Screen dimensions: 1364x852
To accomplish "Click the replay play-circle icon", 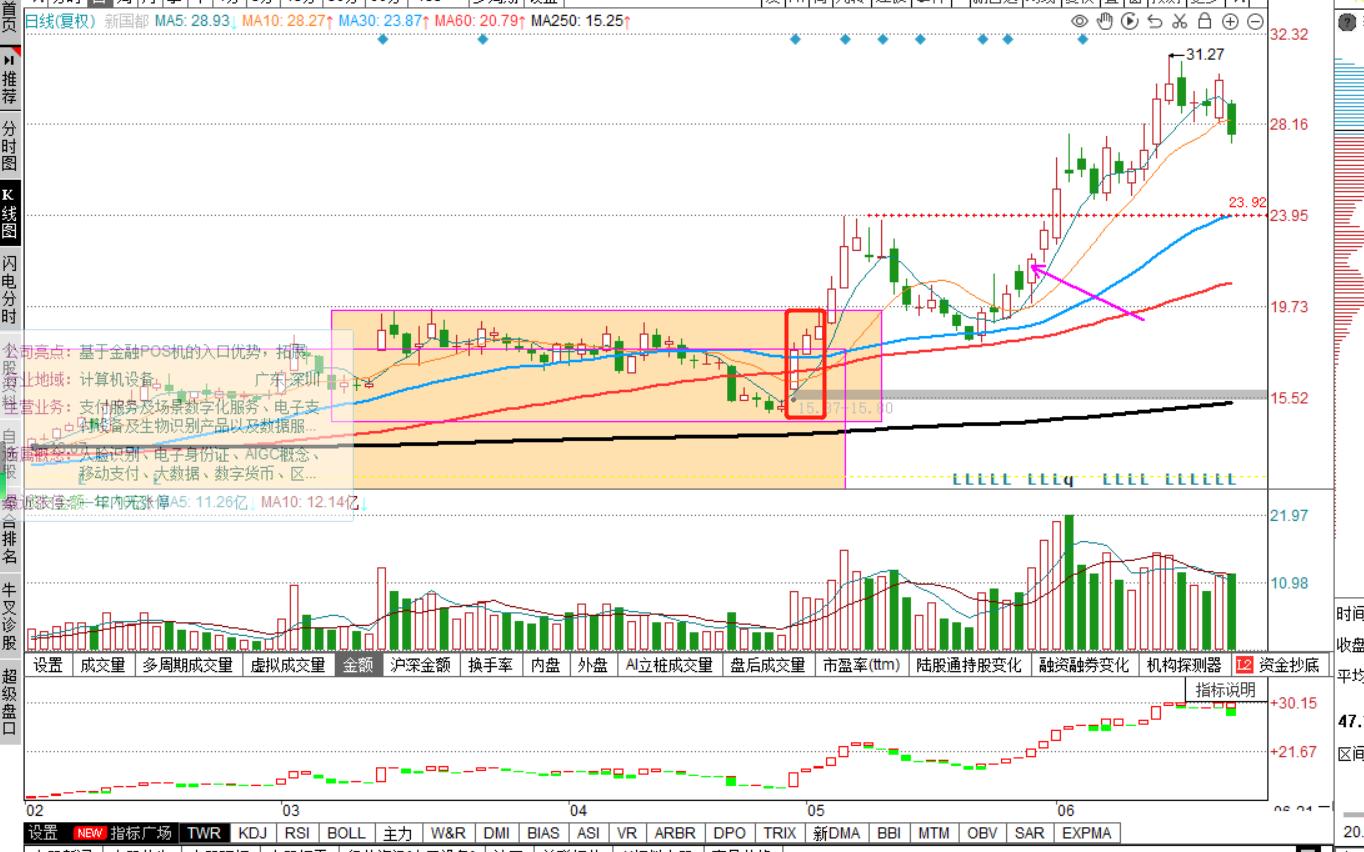I will (x=1130, y=21).
